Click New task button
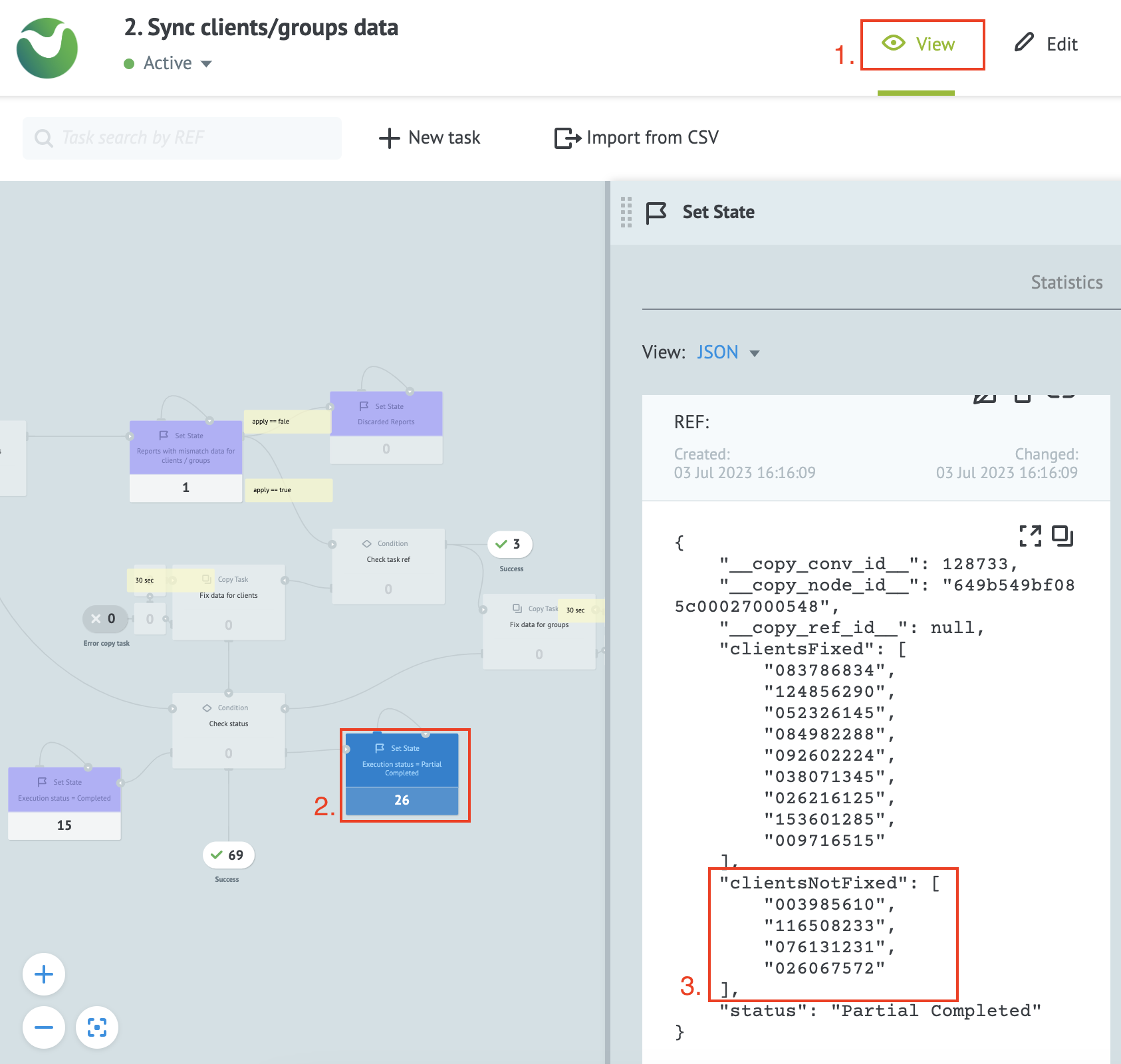This screenshot has height=1064, width=1121. (430, 138)
